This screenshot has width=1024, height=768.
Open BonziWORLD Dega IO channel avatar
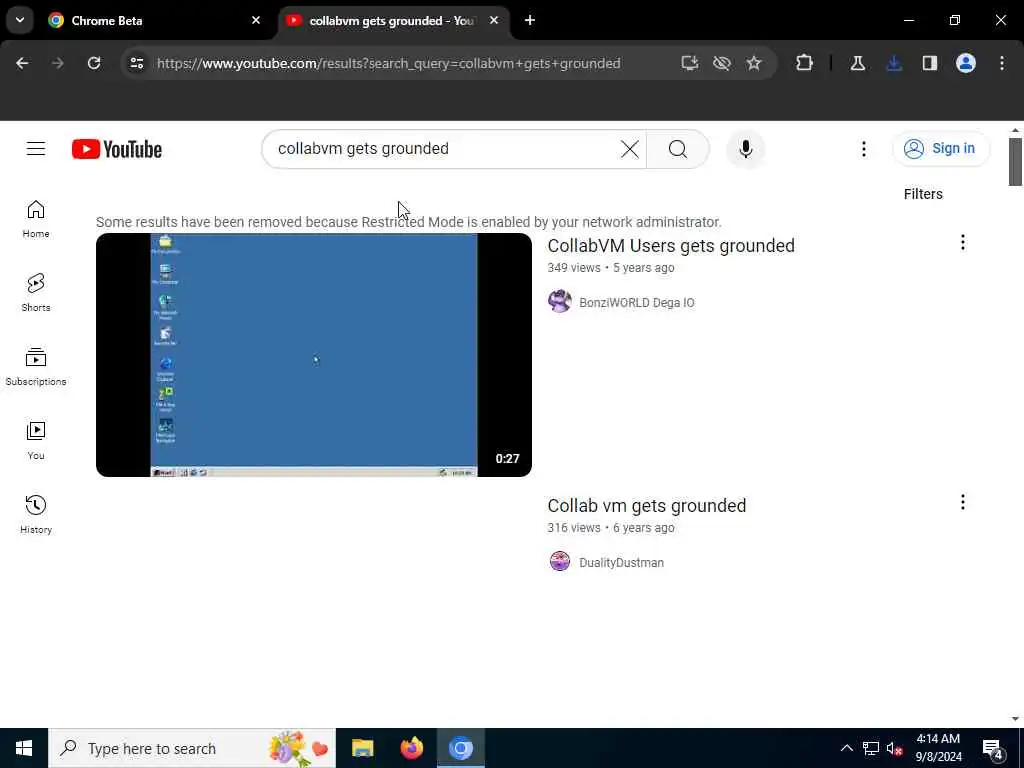click(560, 302)
